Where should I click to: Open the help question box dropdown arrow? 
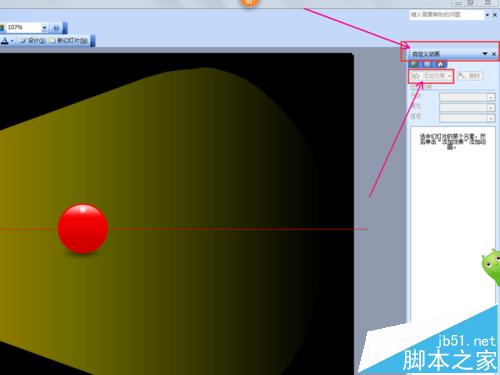[x=487, y=15]
